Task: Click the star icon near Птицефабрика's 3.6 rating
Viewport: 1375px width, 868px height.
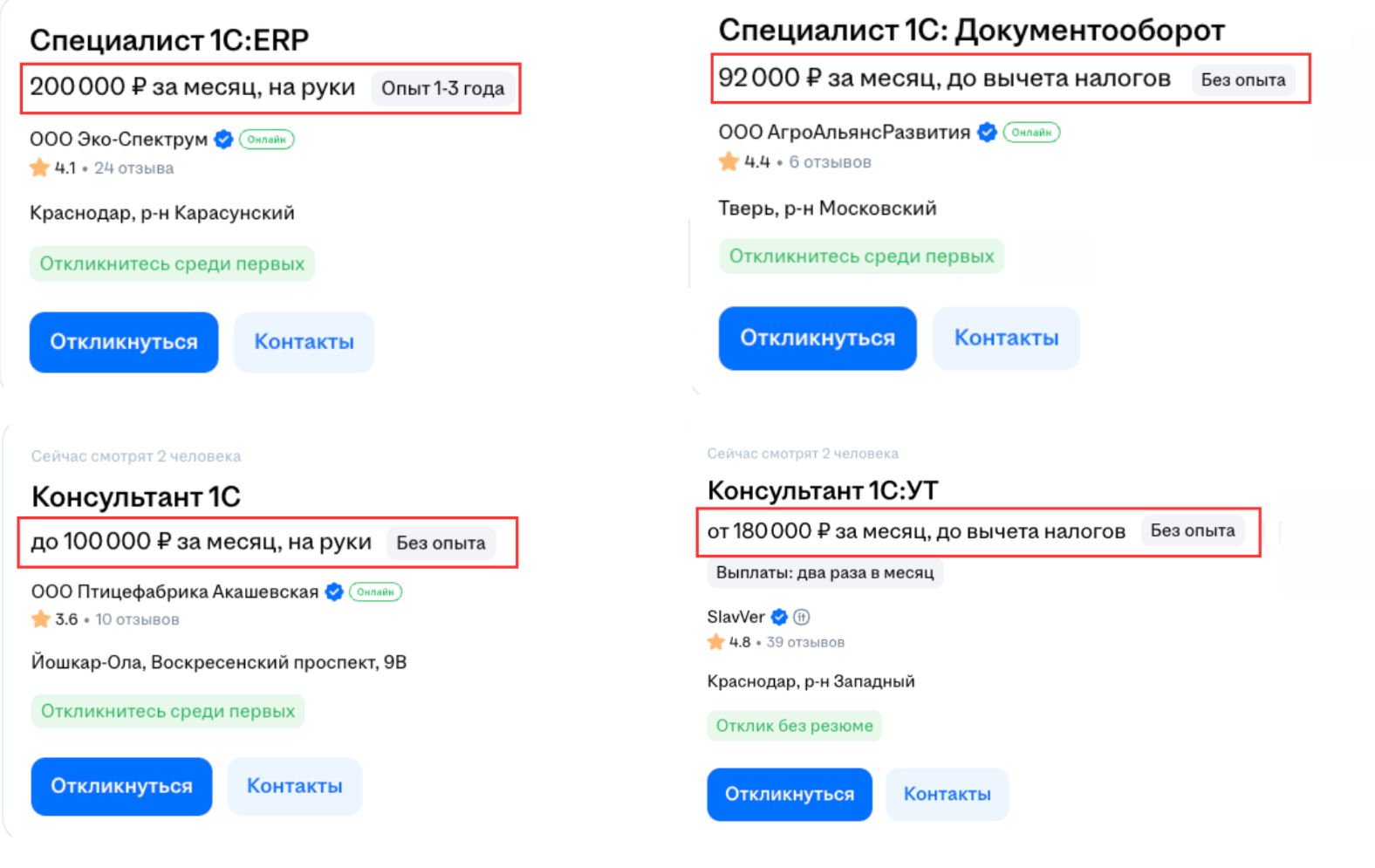Action: click(x=40, y=619)
